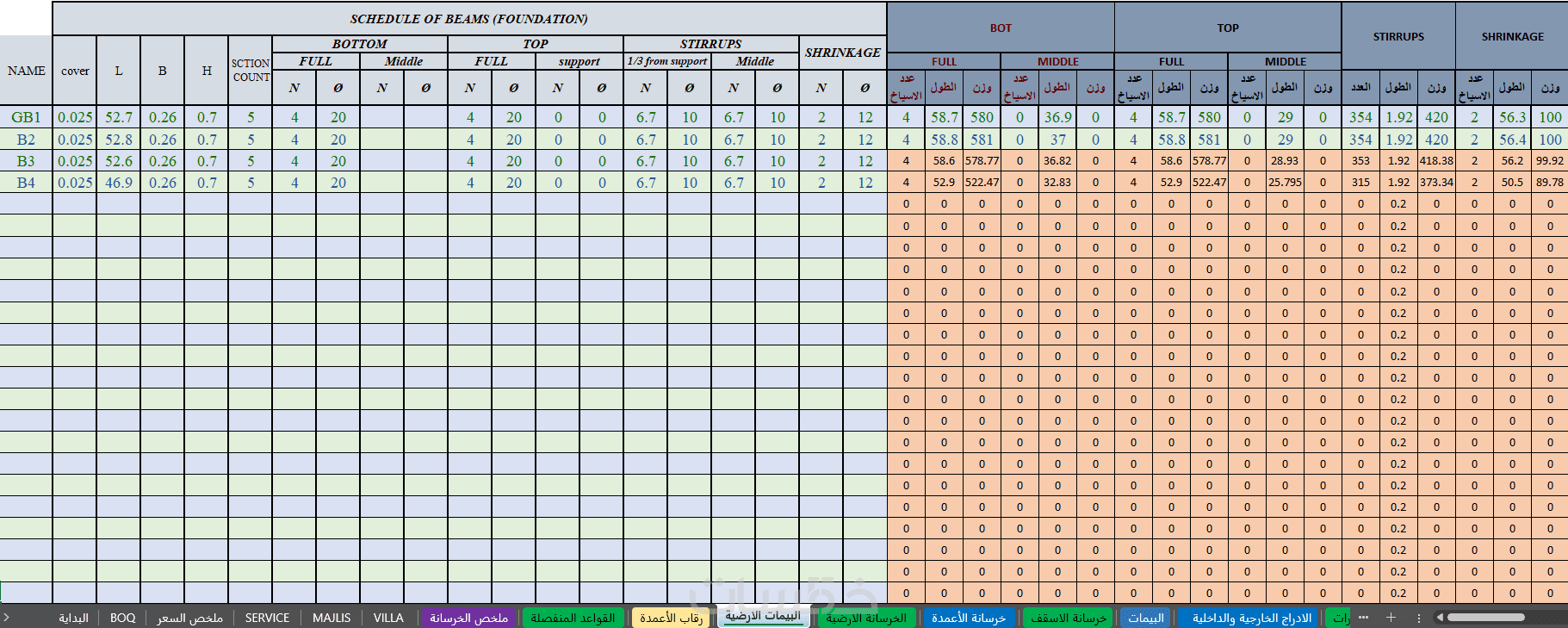Open the VILLA sheet tab

(x=388, y=618)
